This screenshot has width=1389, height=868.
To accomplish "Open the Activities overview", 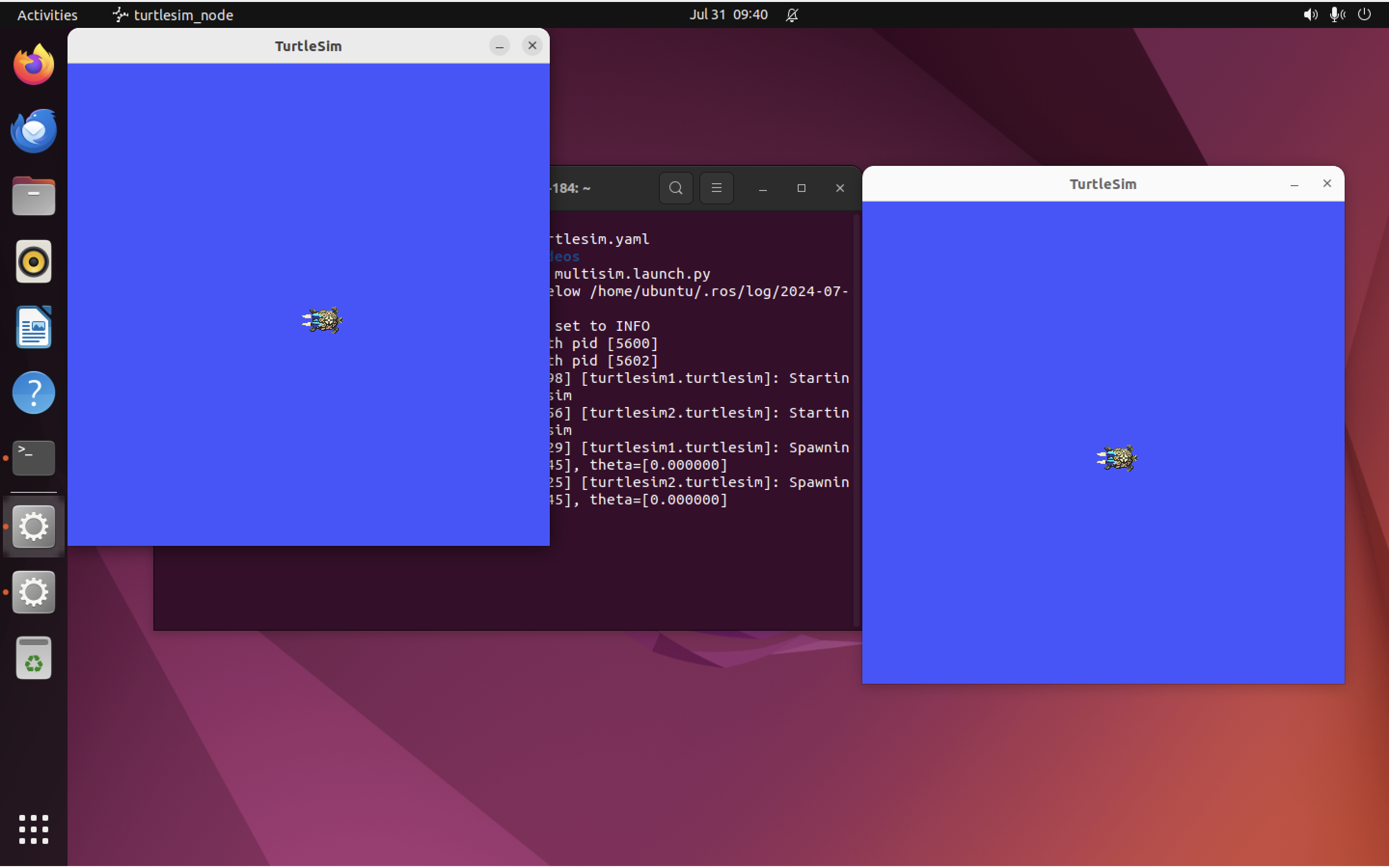I will pos(46,15).
